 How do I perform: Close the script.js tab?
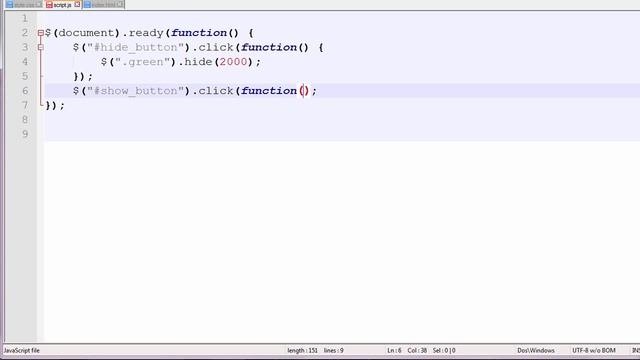click(x=77, y=5)
